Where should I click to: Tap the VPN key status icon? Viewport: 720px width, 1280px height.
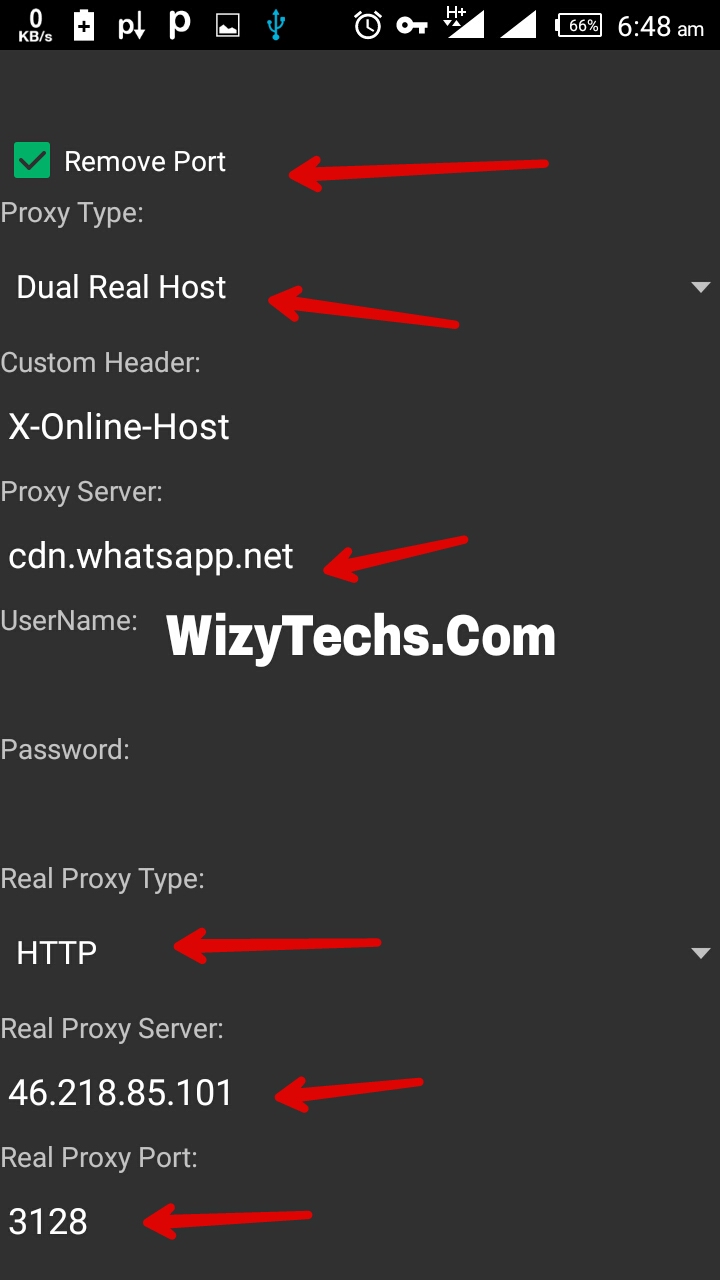(x=411, y=26)
